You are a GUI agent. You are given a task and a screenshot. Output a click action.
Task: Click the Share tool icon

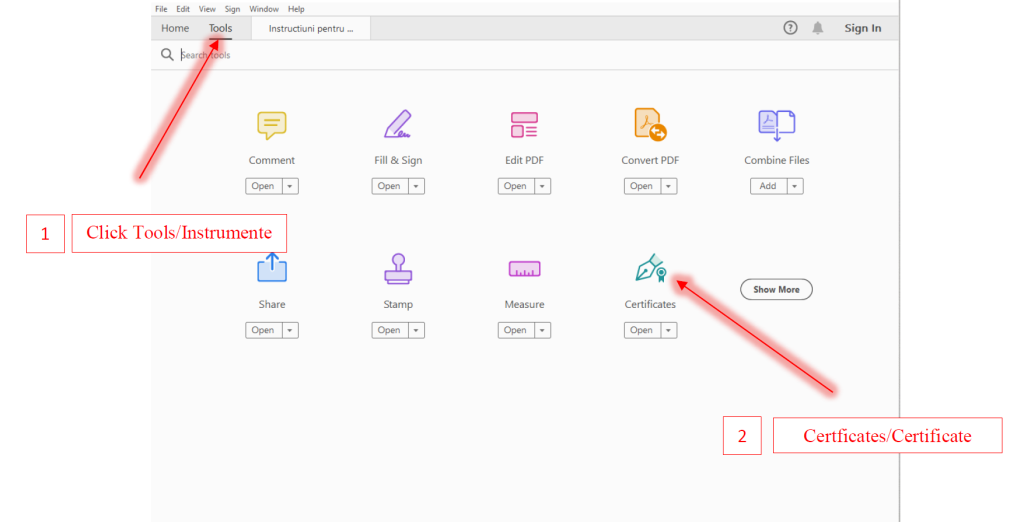(271, 268)
